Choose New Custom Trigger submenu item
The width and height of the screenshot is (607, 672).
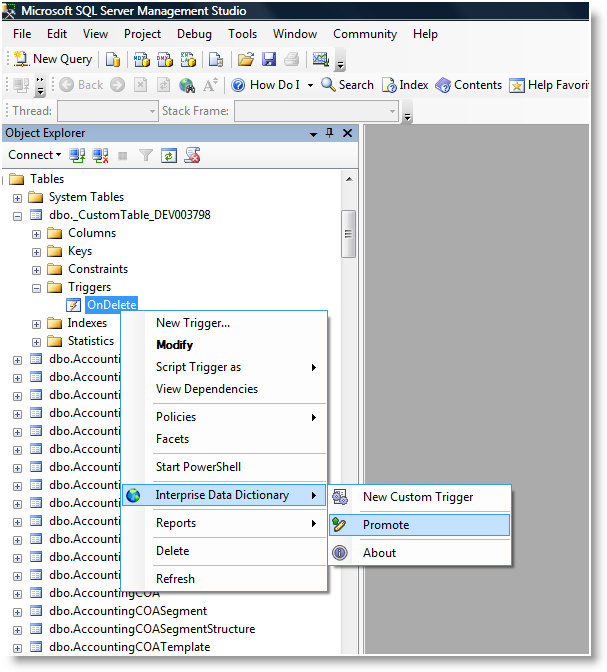420,497
